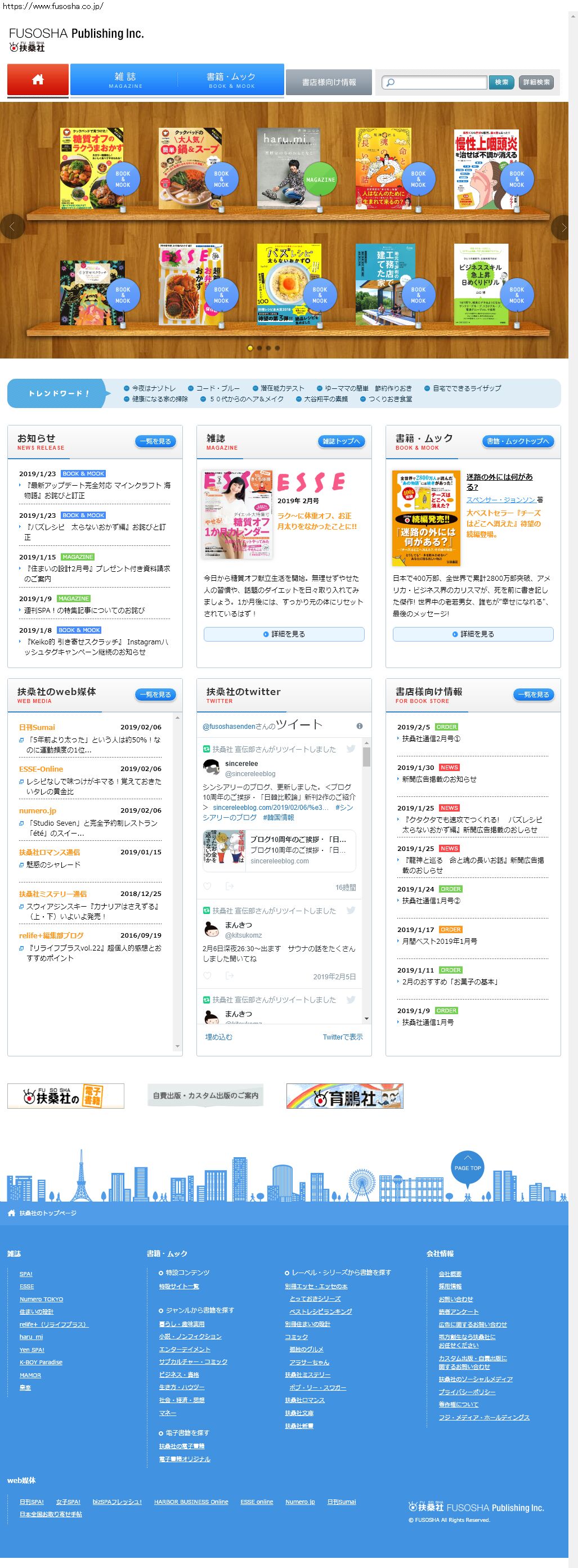The height and width of the screenshot is (1568, 578).
Task: Click 一覧を見る in お知らせ panel
Action: [x=156, y=441]
